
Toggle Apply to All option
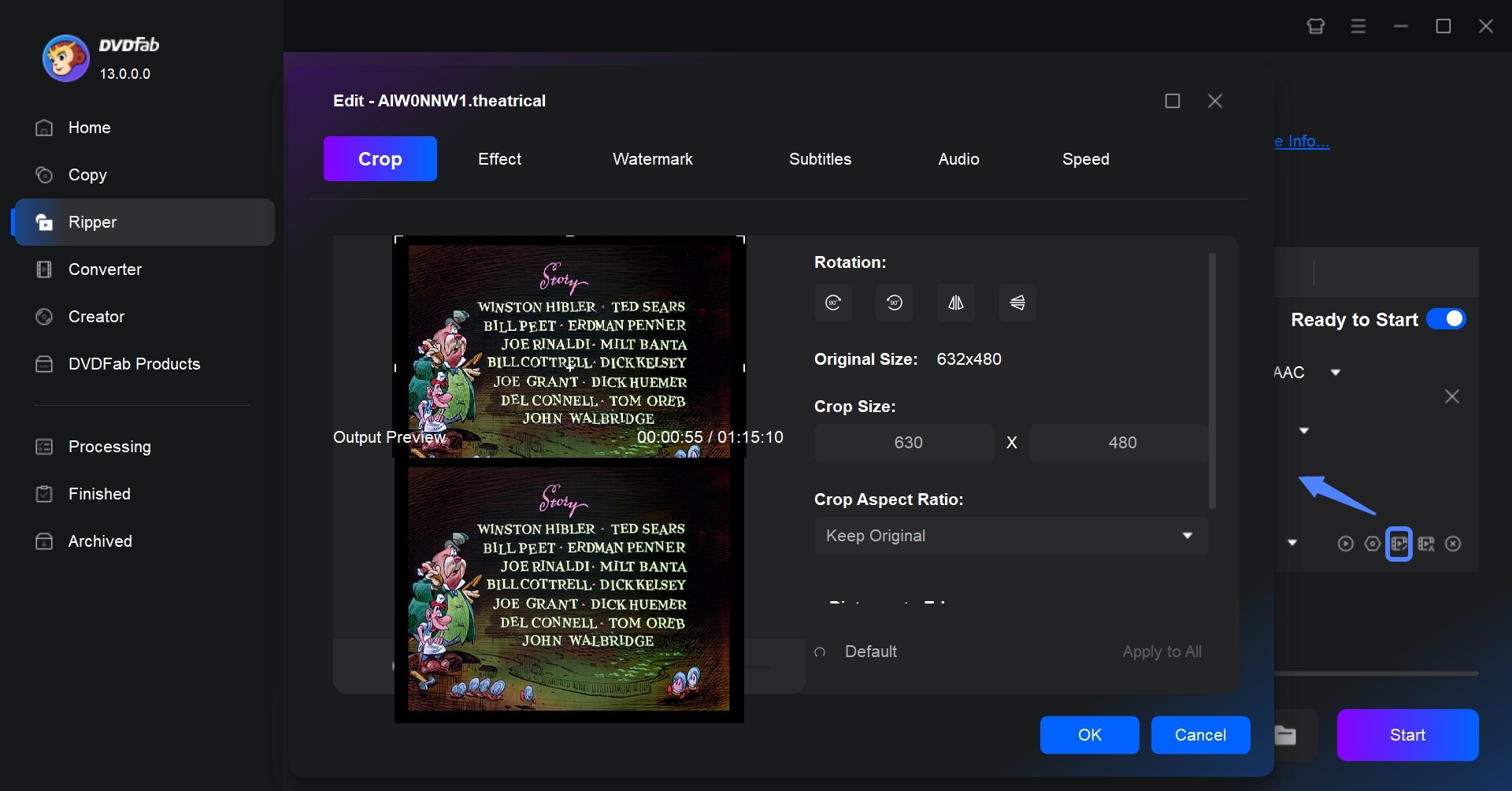1162,652
